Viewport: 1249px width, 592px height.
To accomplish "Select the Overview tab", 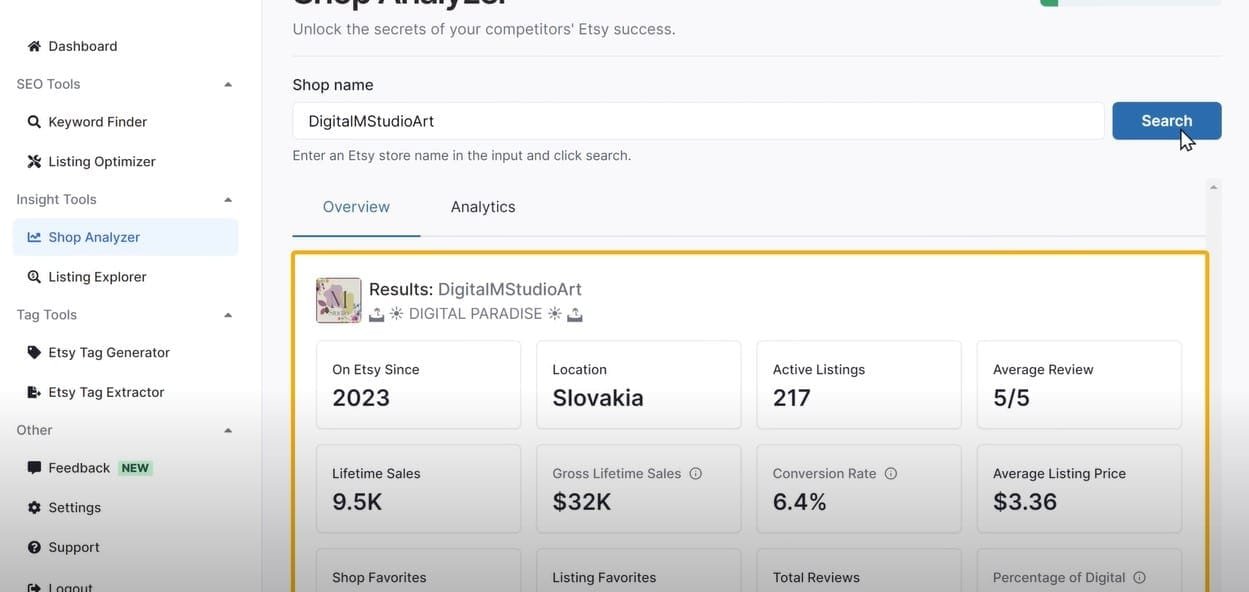I will [356, 207].
